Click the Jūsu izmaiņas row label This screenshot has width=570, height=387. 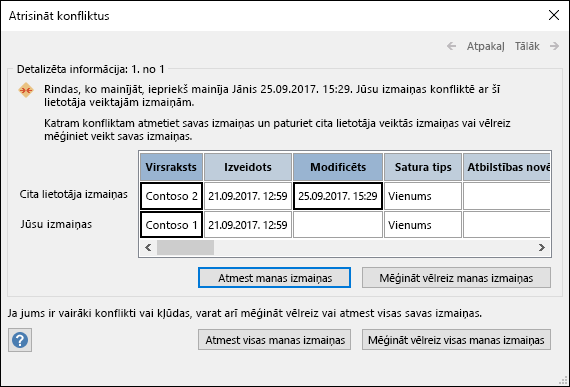pyautogui.click(x=56, y=224)
